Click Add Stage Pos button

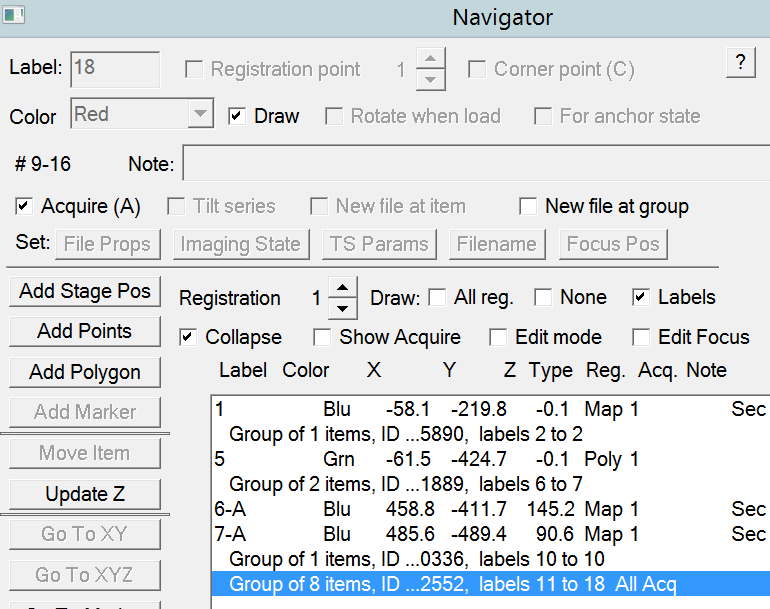85,291
